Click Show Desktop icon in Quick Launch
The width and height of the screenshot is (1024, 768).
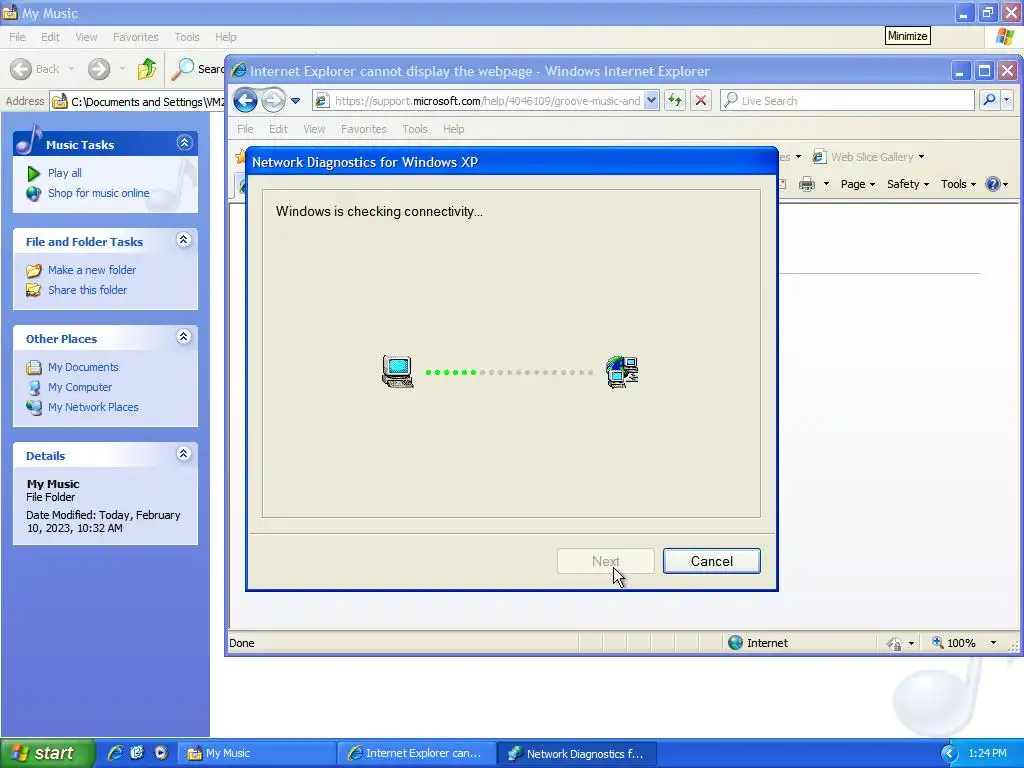pyautogui.click(x=137, y=753)
